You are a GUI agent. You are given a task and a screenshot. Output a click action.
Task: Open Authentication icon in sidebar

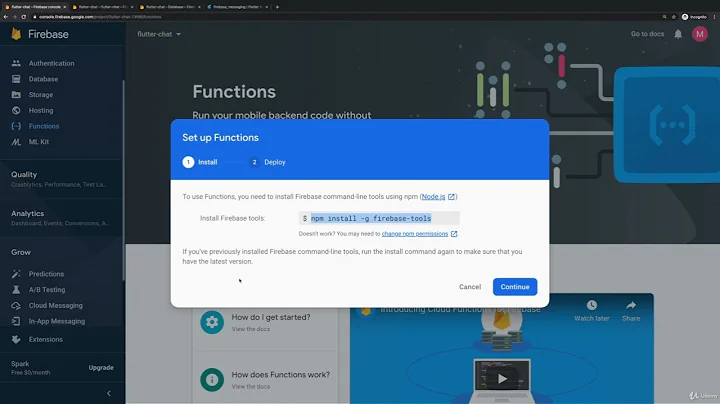pyautogui.click(x=16, y=63)
